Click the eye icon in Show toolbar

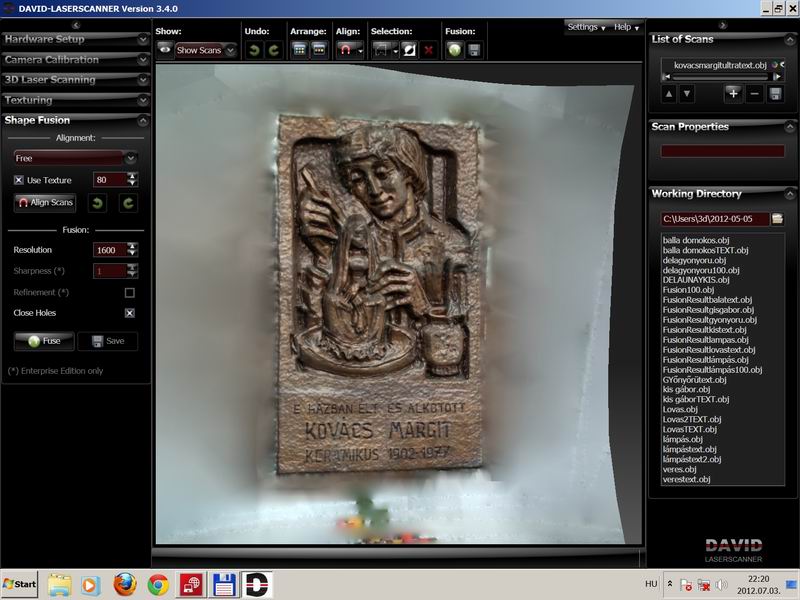pyautogui.click(x=164, y=49)
